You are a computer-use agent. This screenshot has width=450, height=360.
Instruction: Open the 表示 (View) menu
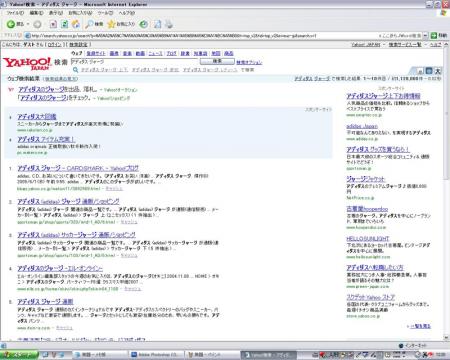coord(56,13)
